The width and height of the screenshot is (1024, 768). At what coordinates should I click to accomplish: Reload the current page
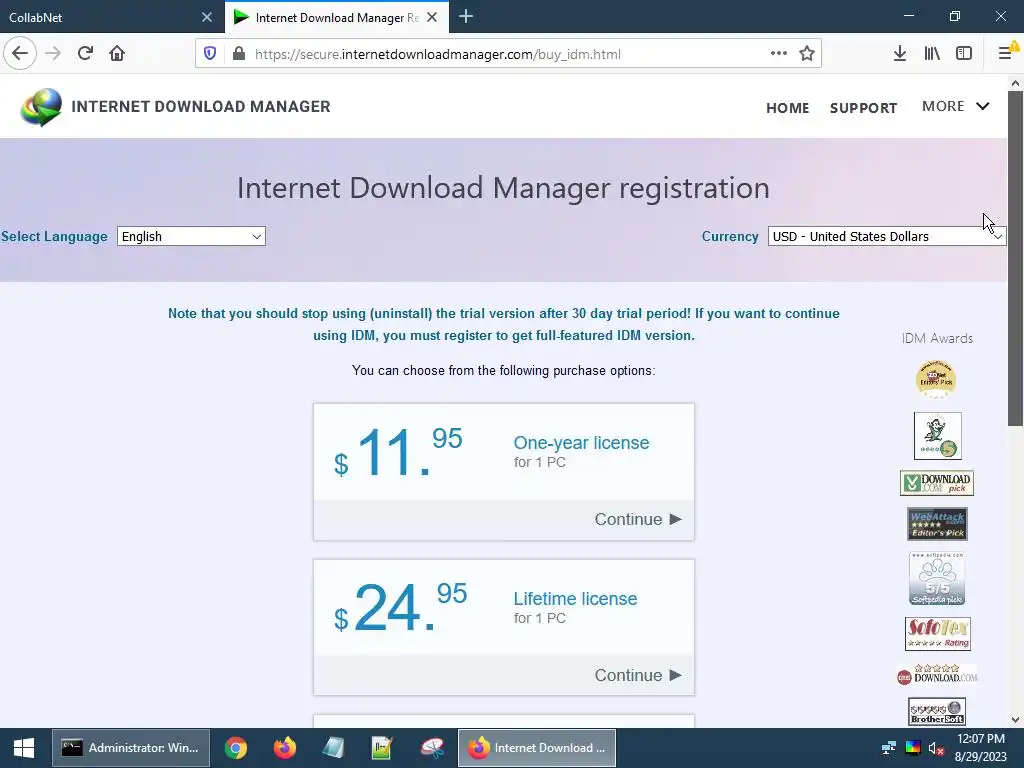(x=85, y=54)
